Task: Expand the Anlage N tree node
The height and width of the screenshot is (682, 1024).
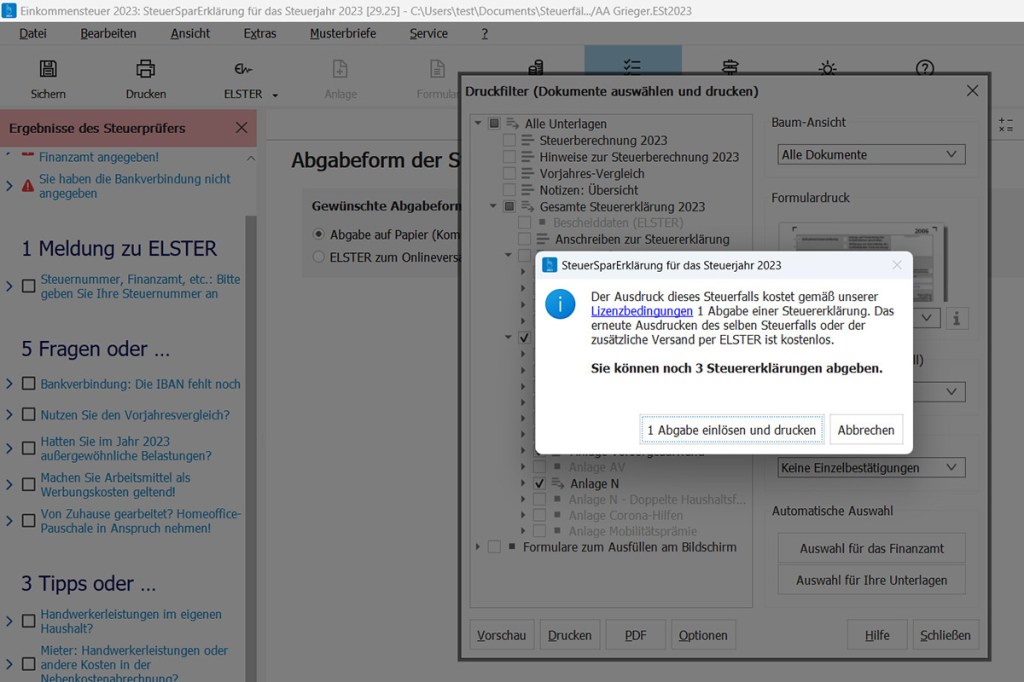Action: pos(522,483)
